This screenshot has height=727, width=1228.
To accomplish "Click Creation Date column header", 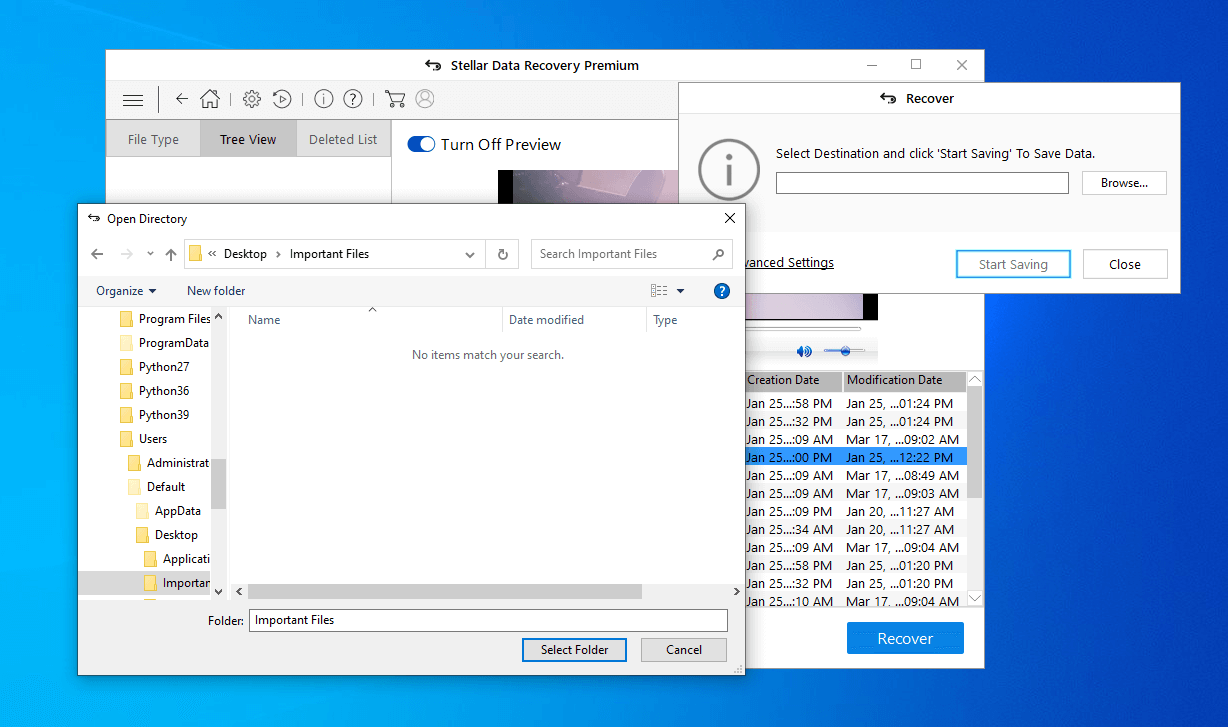I will coord(793,380).
